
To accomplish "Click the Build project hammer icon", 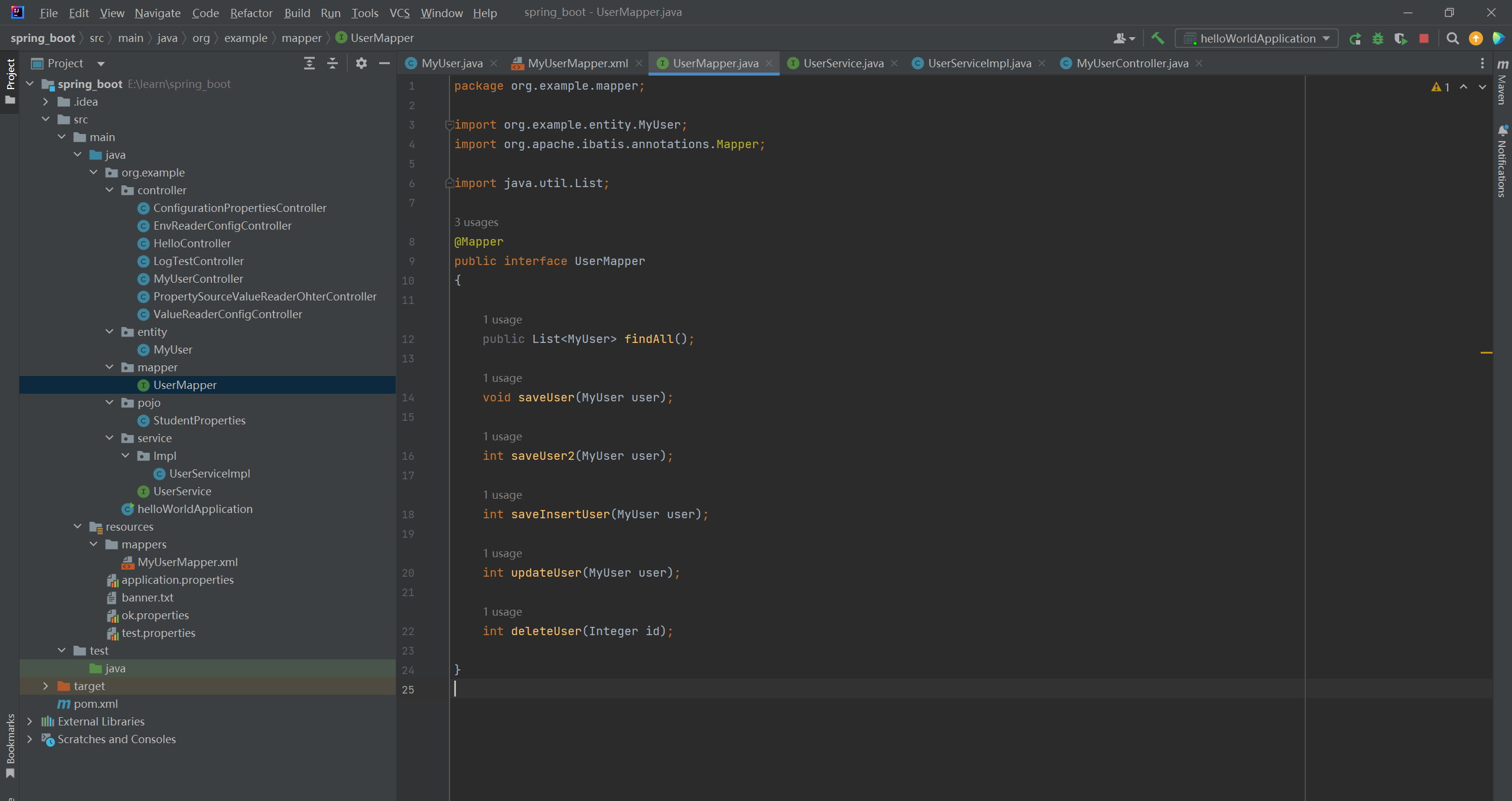I will pyautogui.click(x=1158, y=38).
